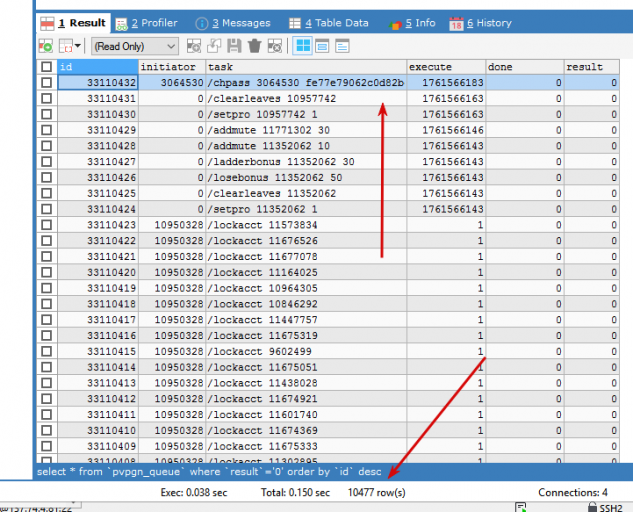Screen dimensions: 633x512
Task: Sort by the done column header
Action: 525,67
